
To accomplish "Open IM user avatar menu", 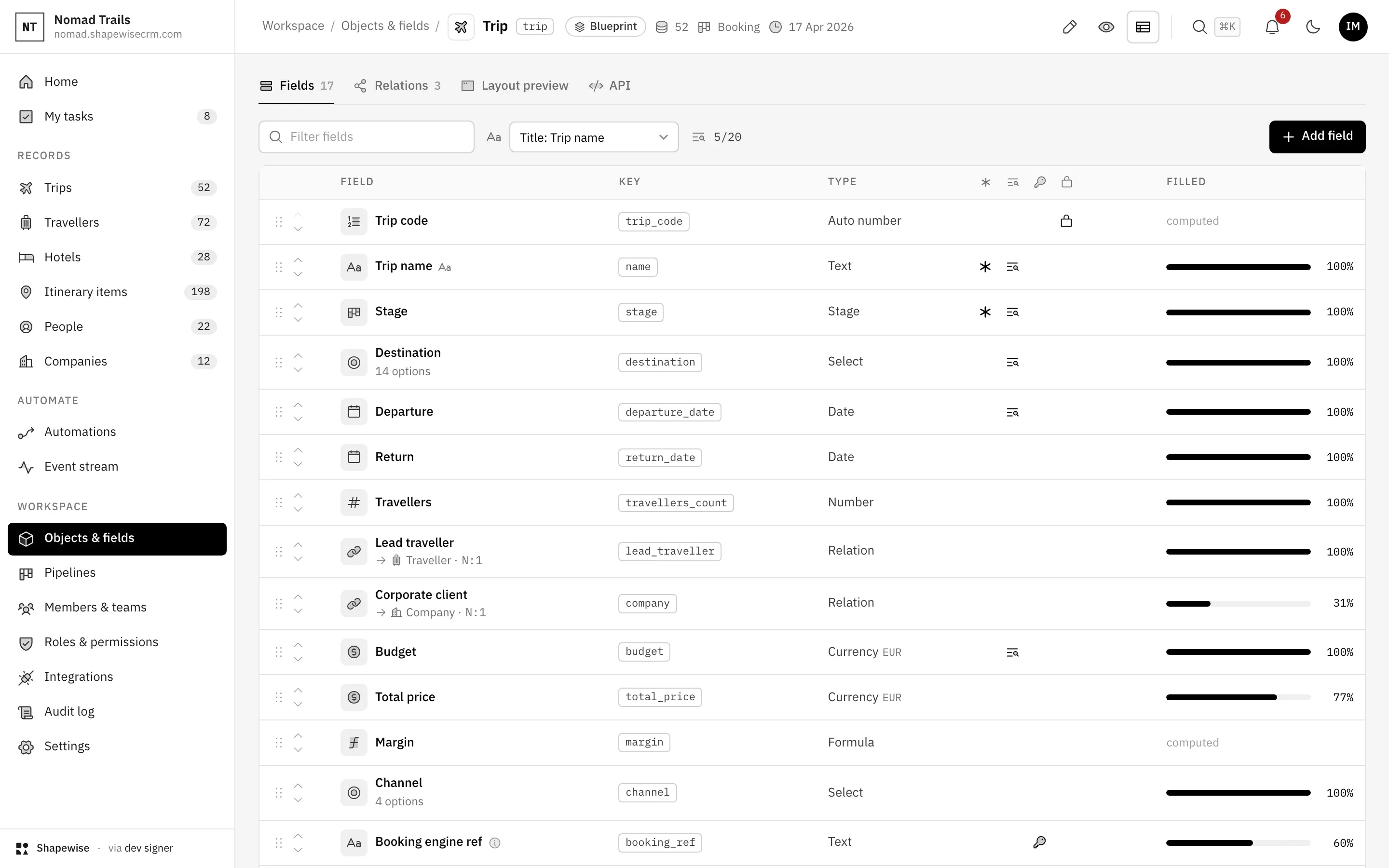I will 1353,27.
